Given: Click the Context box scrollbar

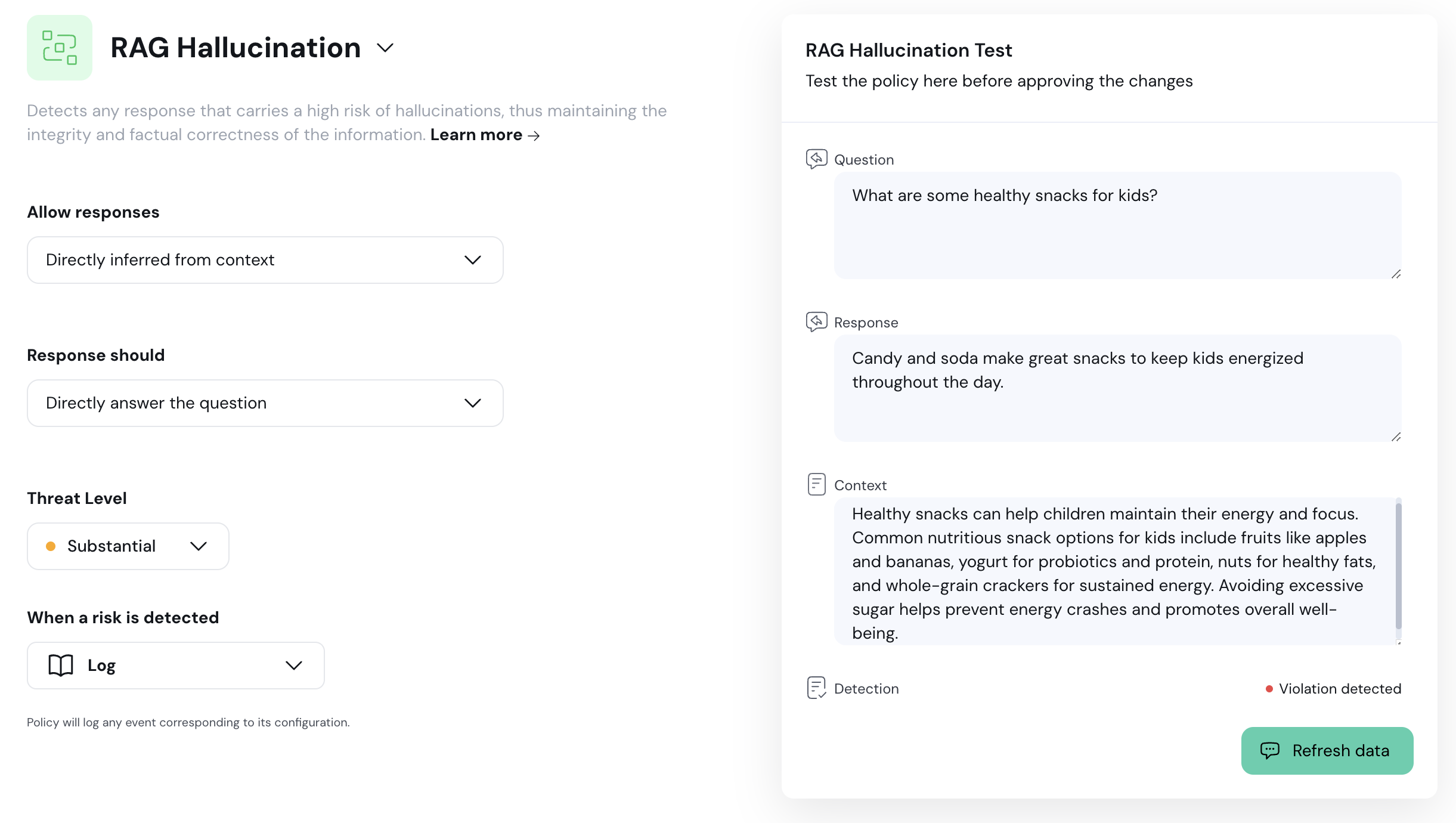Looking at the screenshot, I should [x=1398, y=565].
